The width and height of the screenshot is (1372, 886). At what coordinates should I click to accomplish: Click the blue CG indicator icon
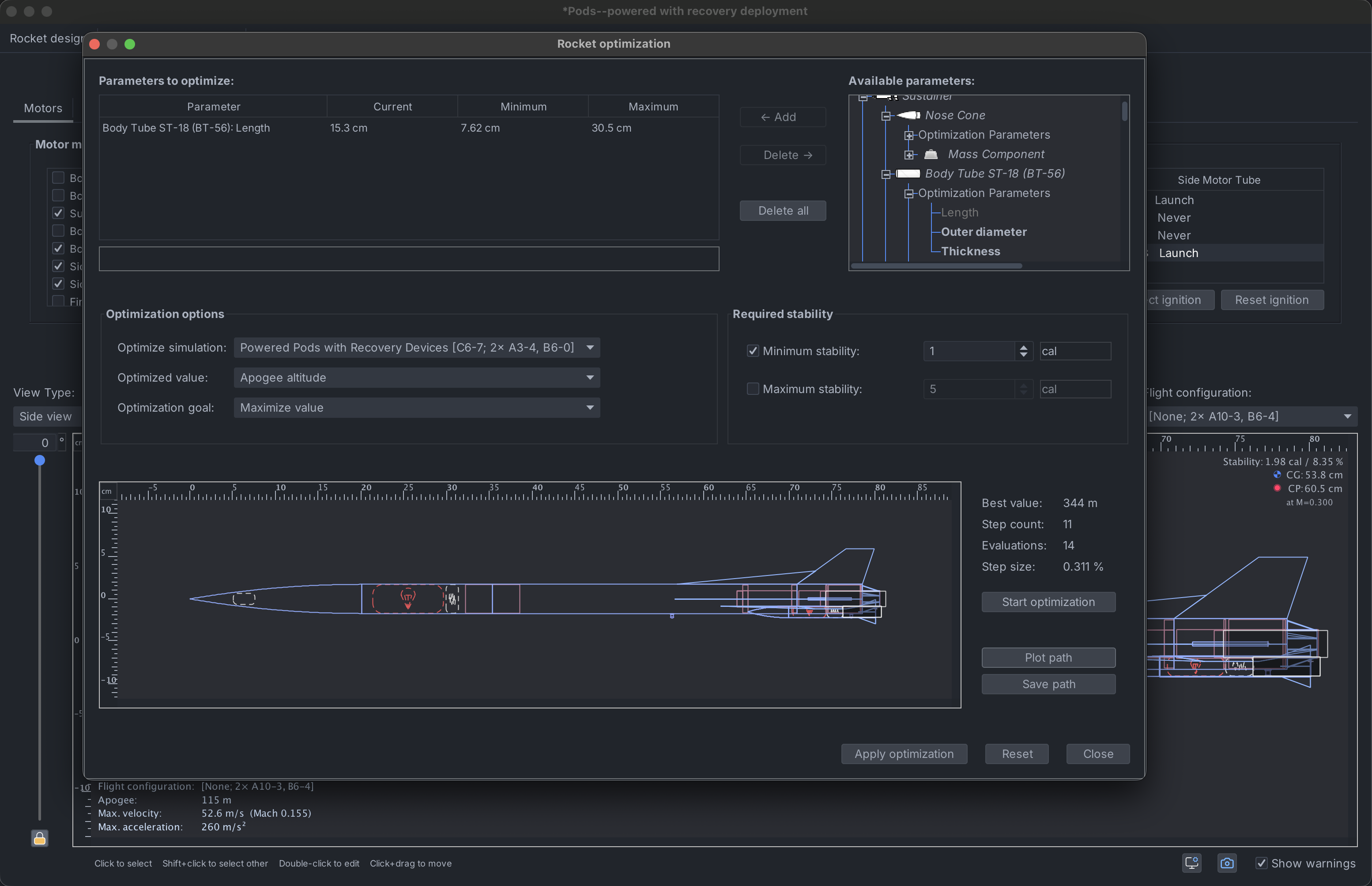1277,475
